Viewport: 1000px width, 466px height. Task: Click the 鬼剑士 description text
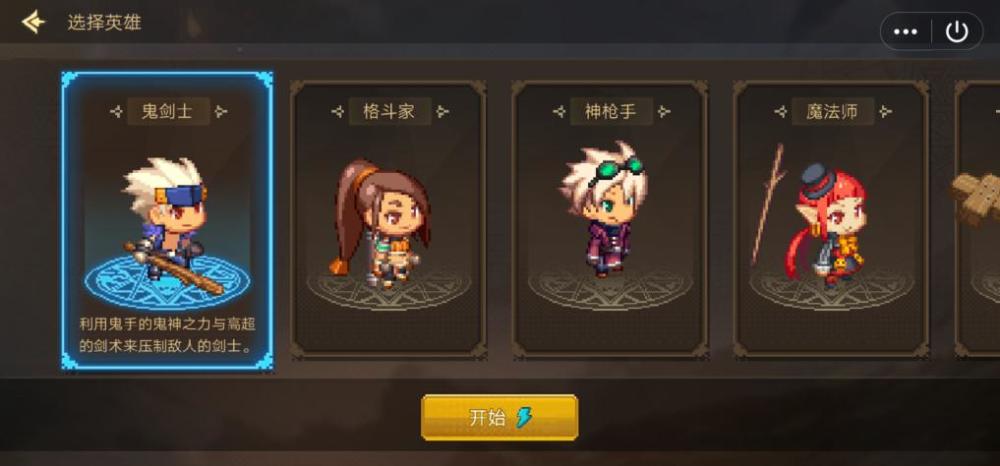[x=167, y=336]
